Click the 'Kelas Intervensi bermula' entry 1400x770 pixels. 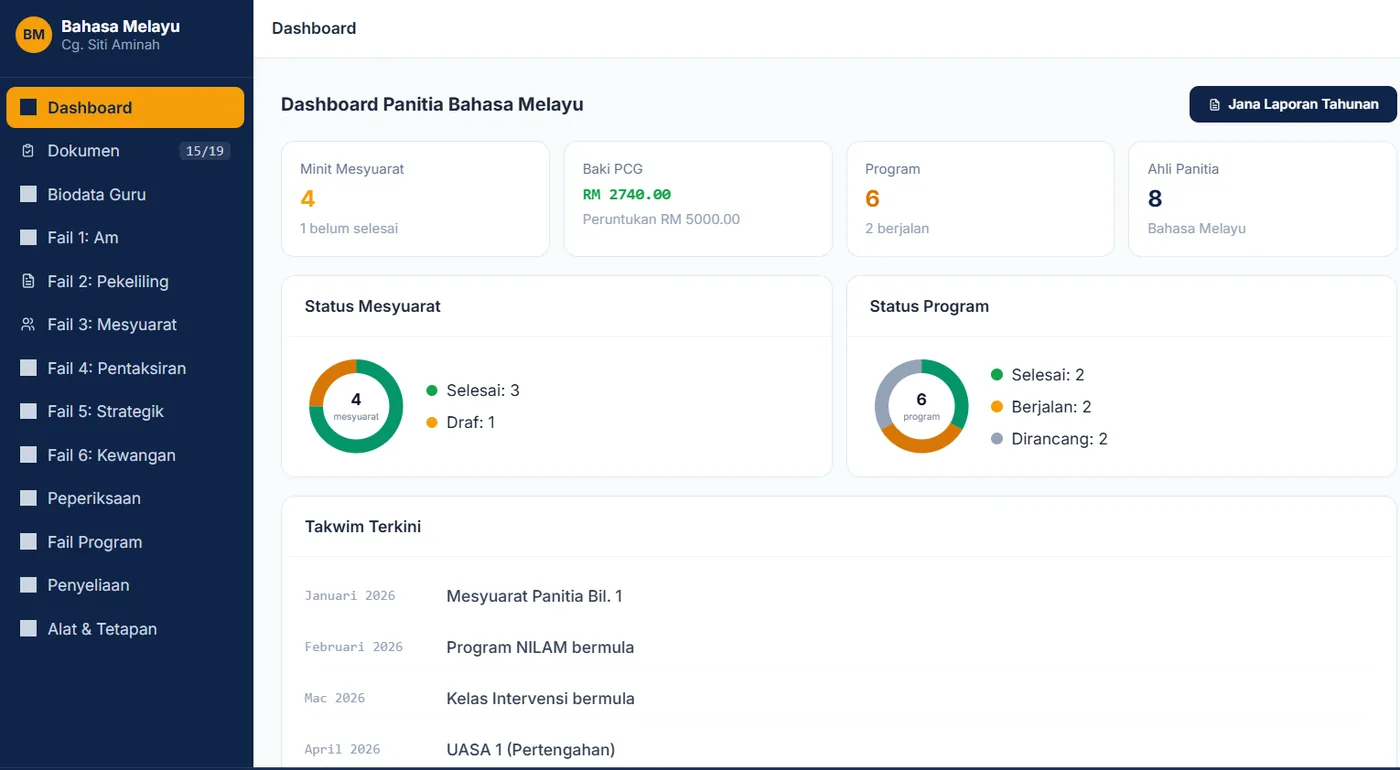coord(541,698)
